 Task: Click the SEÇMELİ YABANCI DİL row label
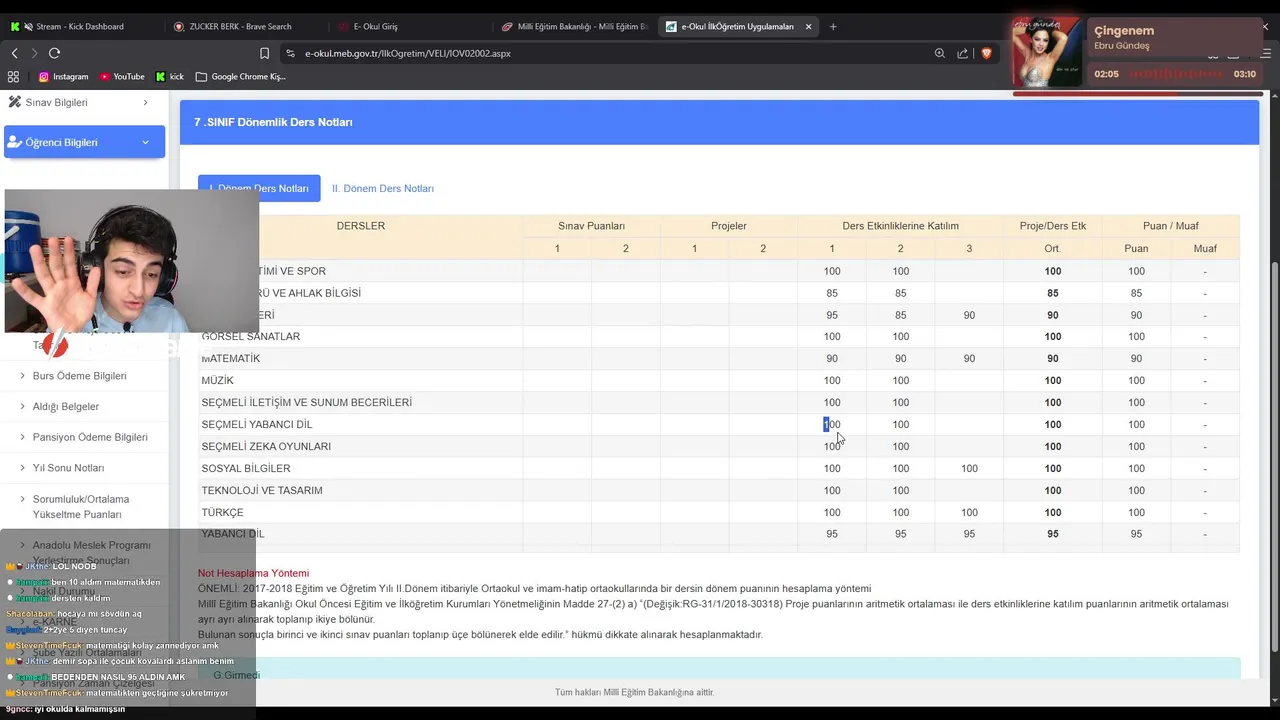[x=257, y=425]
